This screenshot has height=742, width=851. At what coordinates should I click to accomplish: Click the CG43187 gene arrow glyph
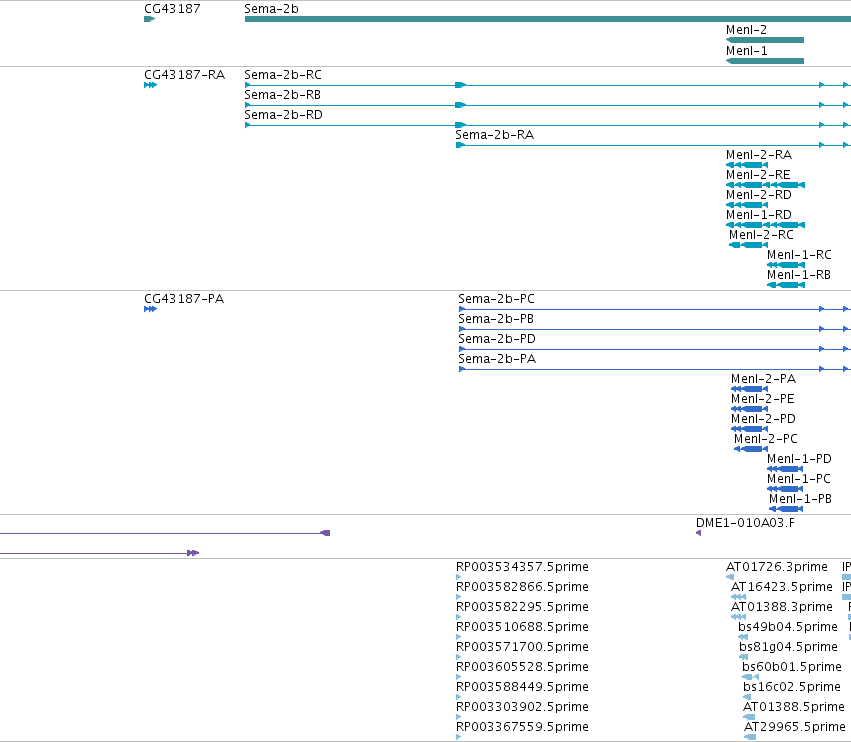[150, 19]
